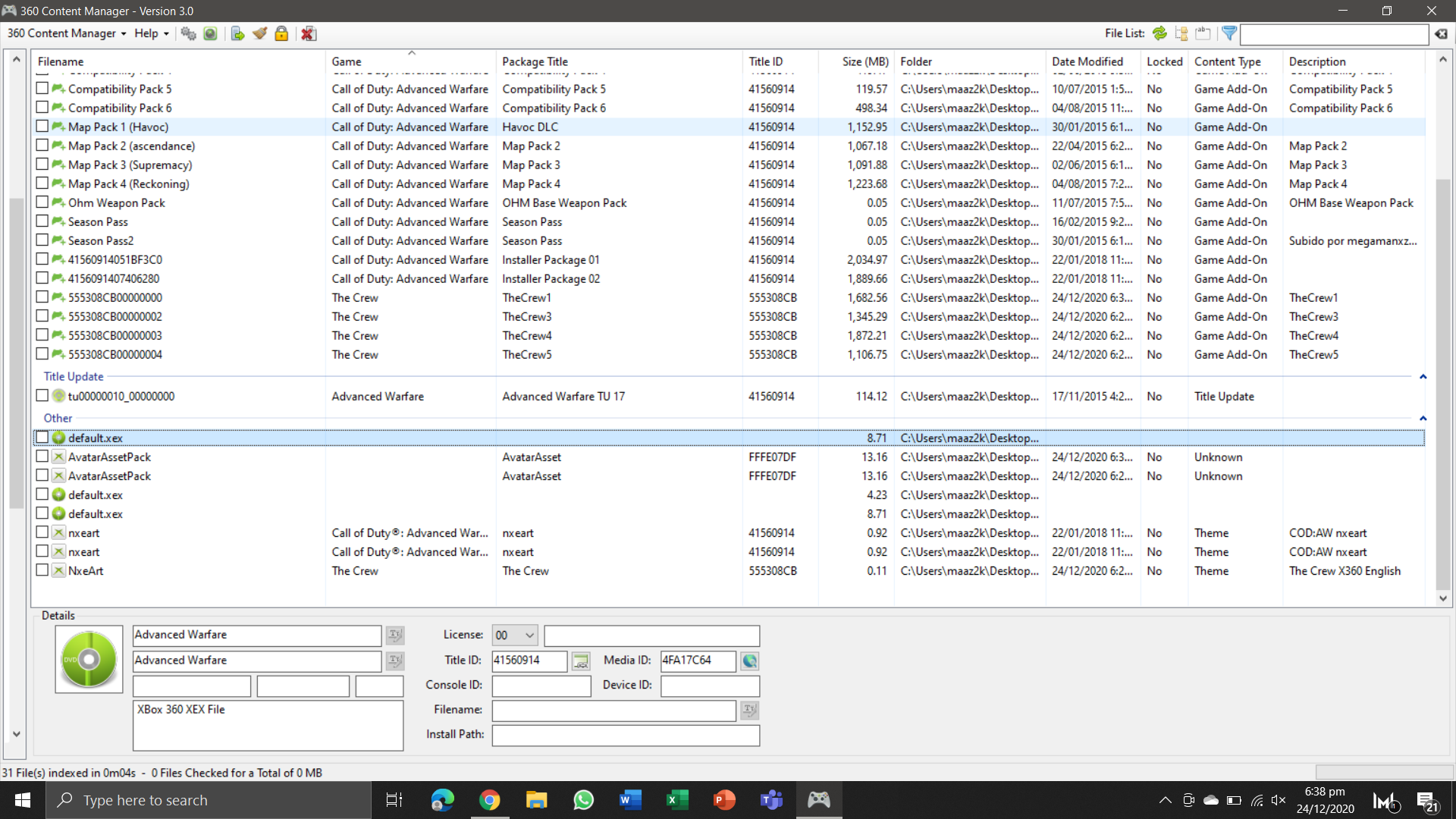Click the file list scroll down arrow
1456x819 pixels.
(x=1443, y=598)
